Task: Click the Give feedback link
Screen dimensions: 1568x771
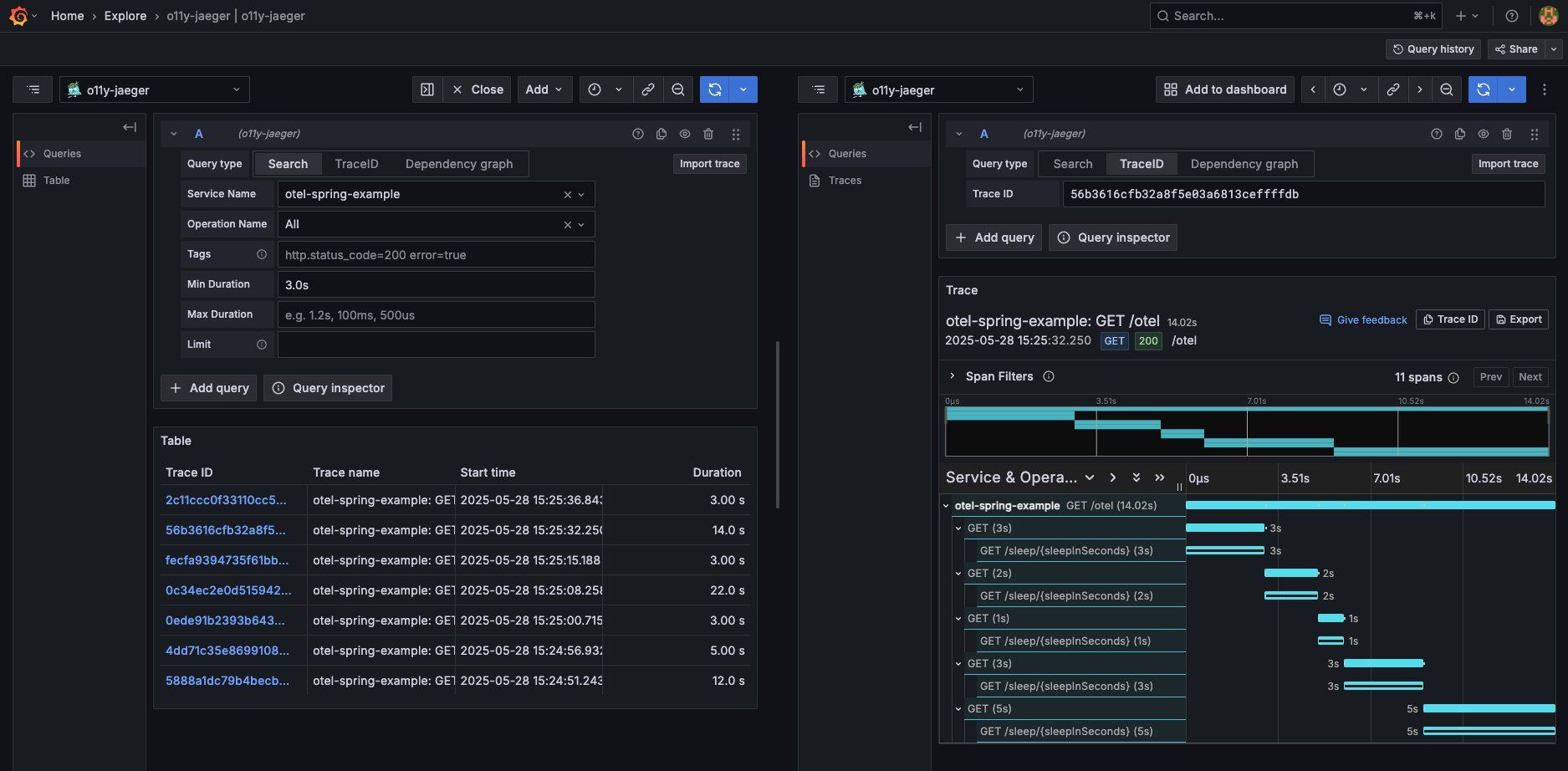Action: [1363, 320]
